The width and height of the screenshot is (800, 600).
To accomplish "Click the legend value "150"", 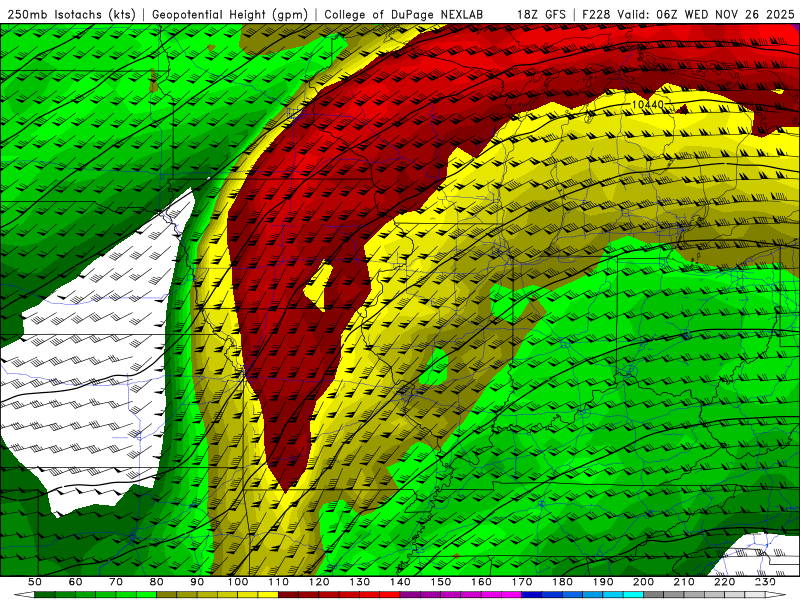I will pos(441,582).
